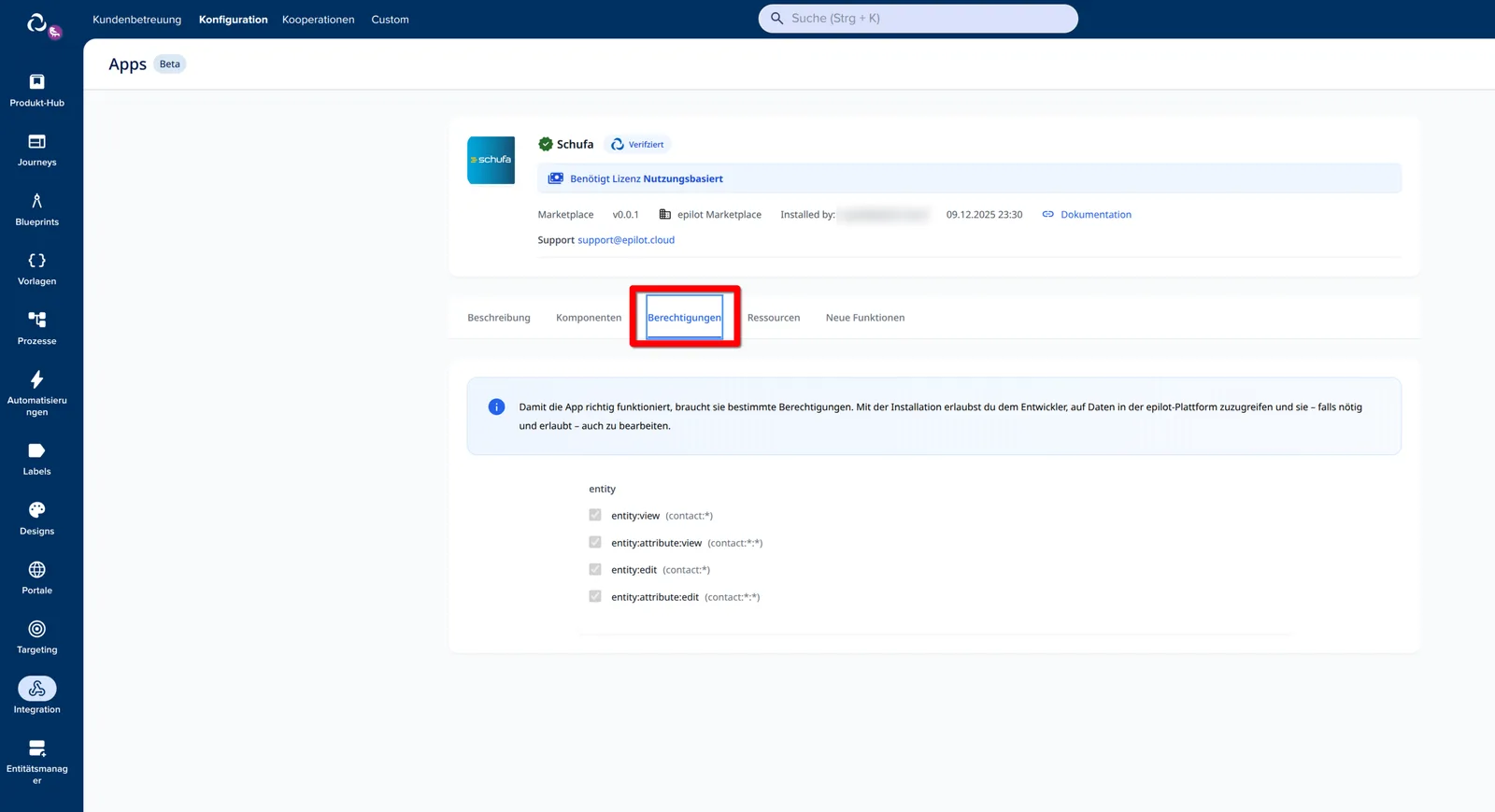1495x812 pixels.
Task: Click the link icon beside Dokumentation
Action: coord(1048,214)
